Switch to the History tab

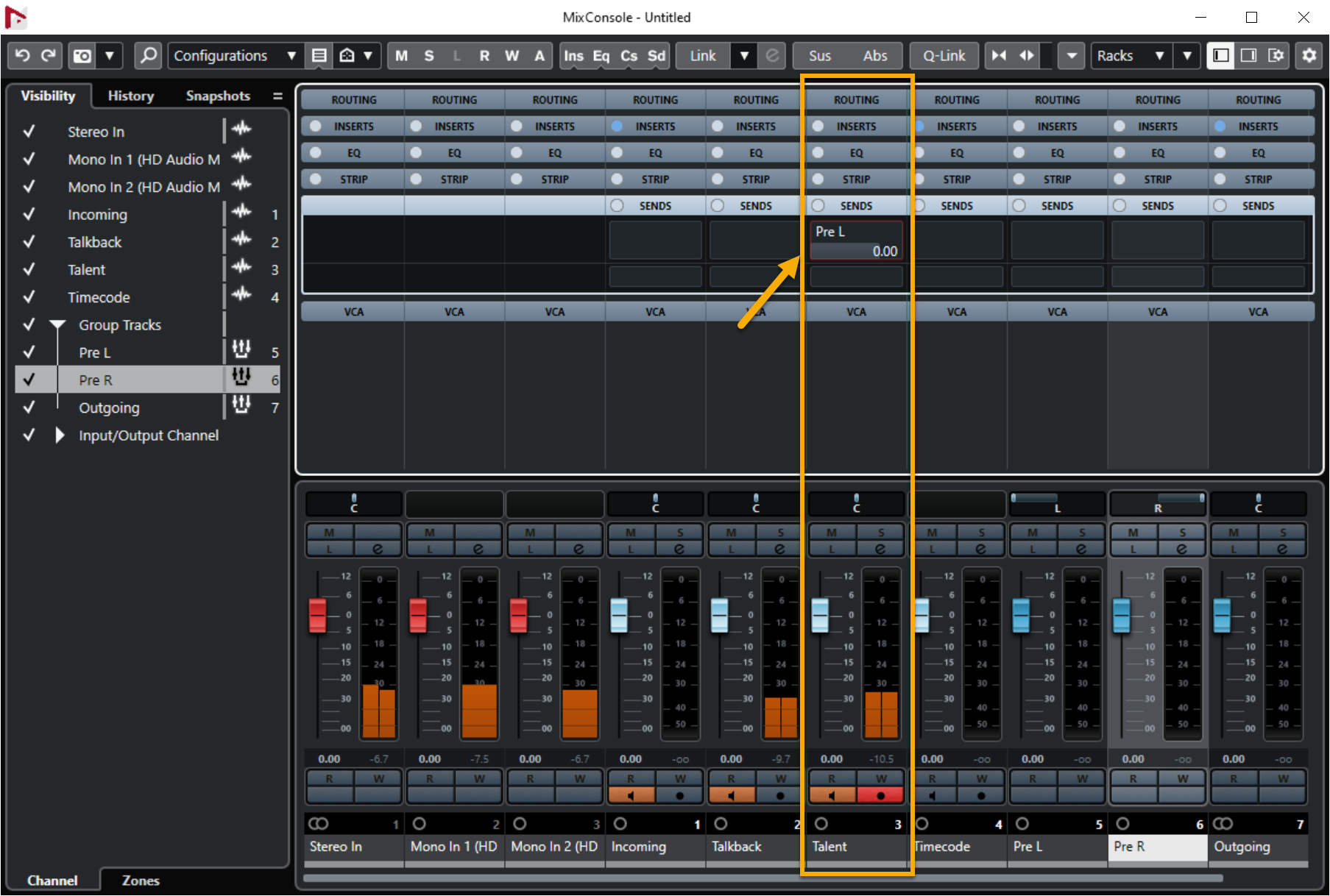pos(130,96)
